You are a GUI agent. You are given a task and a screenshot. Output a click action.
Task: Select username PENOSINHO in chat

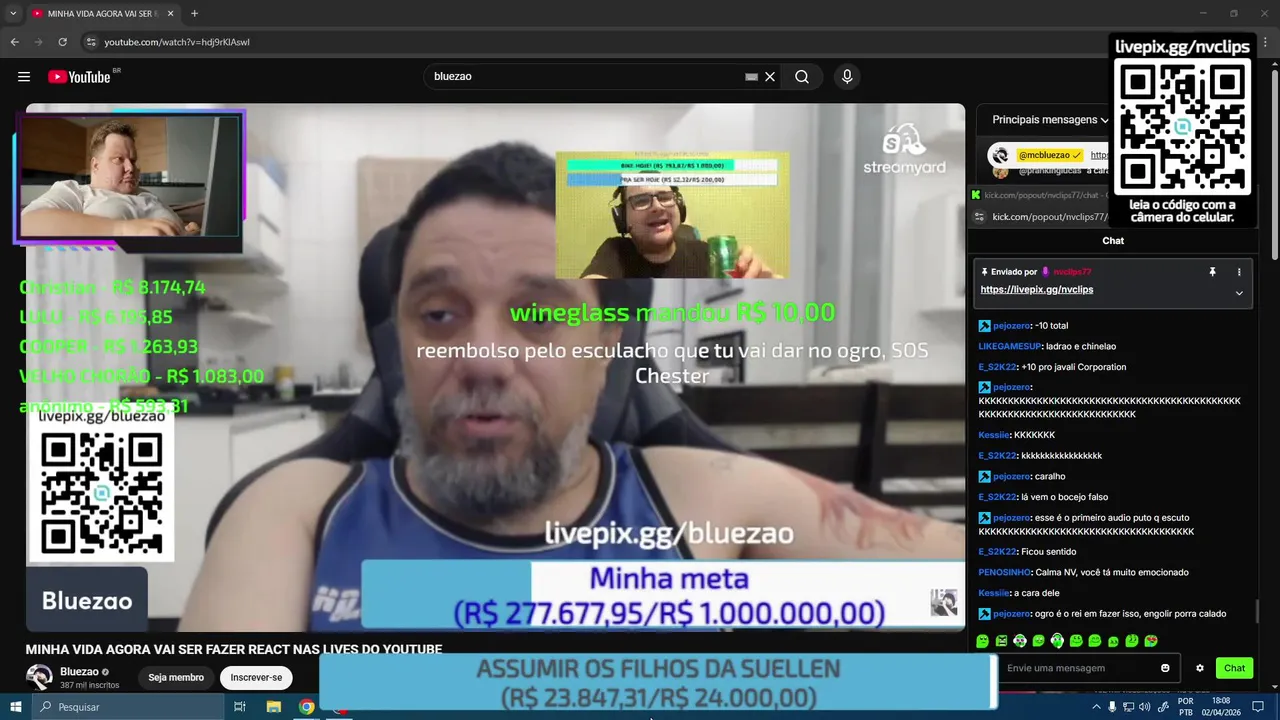pos(1004,573)
